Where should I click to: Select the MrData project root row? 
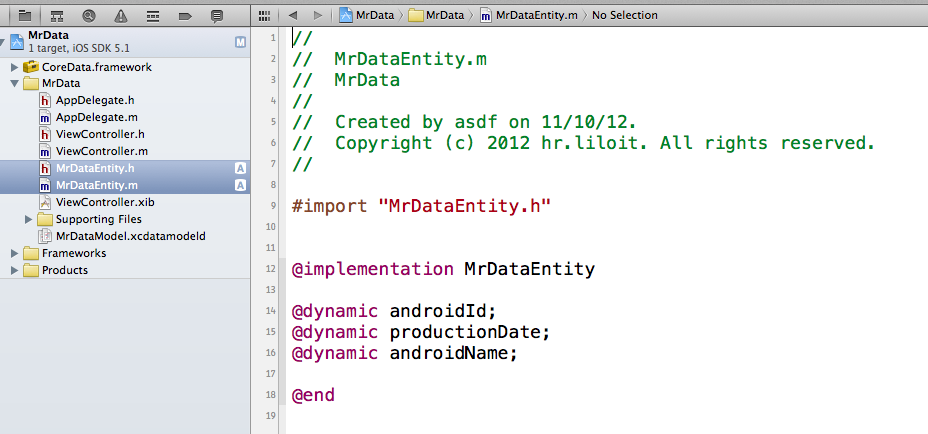point(124,41)
